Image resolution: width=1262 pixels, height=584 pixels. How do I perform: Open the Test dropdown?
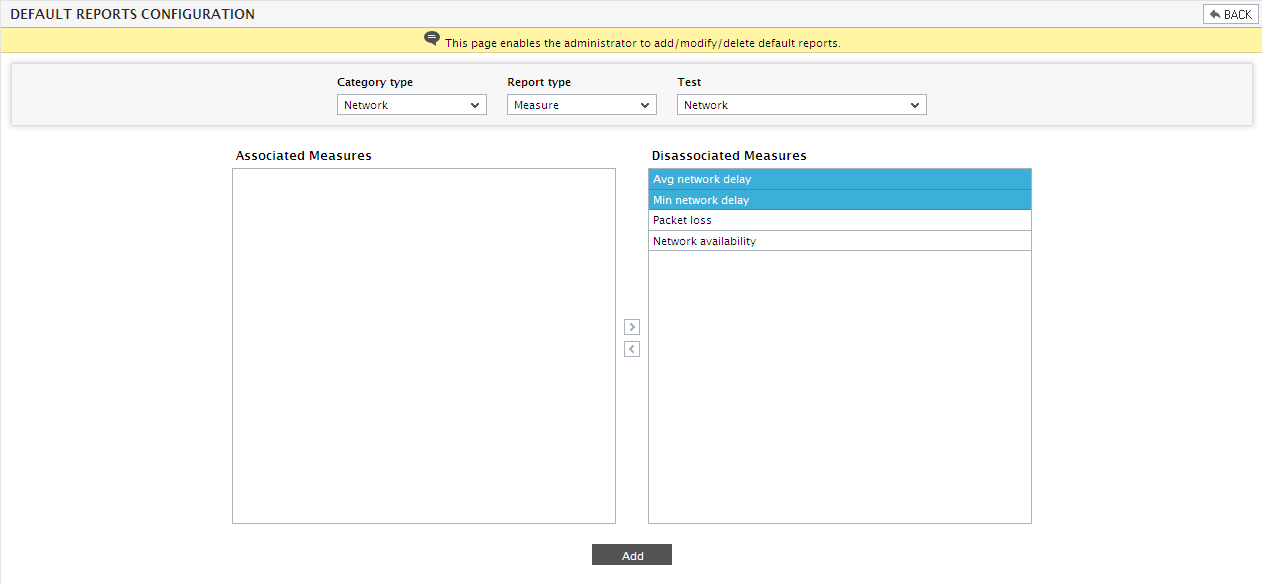pos(802,105)
